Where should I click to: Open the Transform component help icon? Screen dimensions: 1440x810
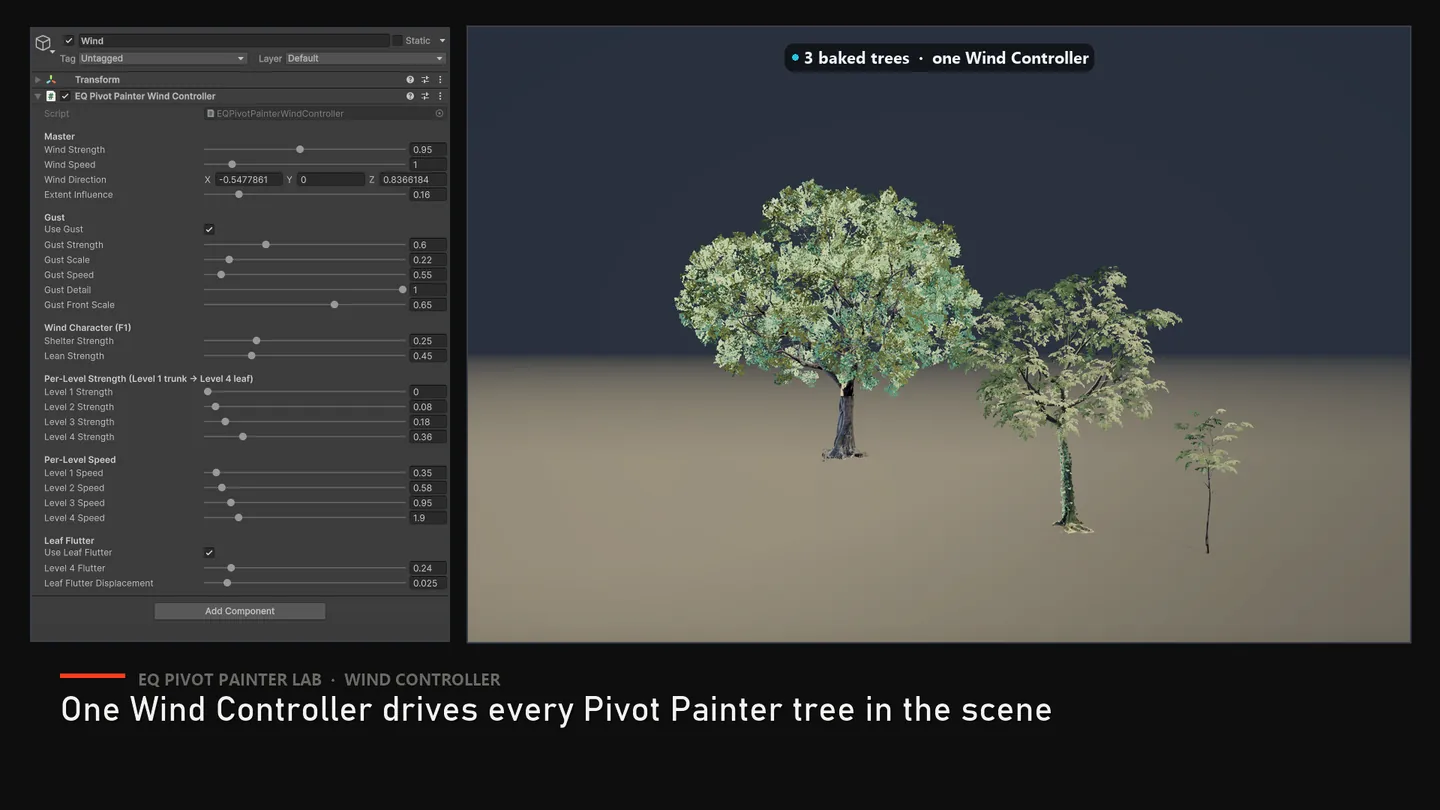[x=410, y=80]
